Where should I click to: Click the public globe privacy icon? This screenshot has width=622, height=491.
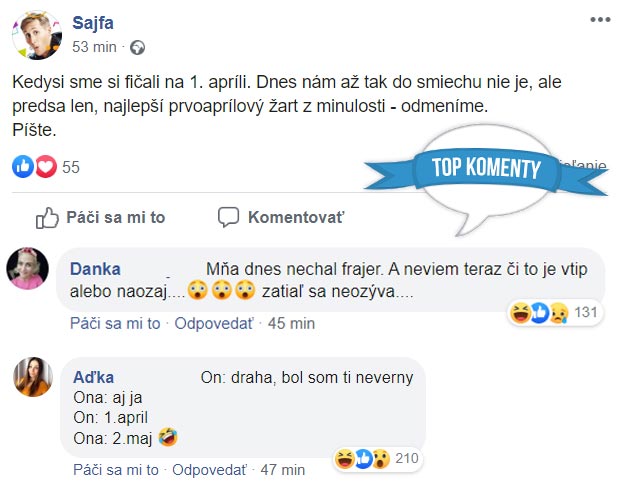click(137, 47)
